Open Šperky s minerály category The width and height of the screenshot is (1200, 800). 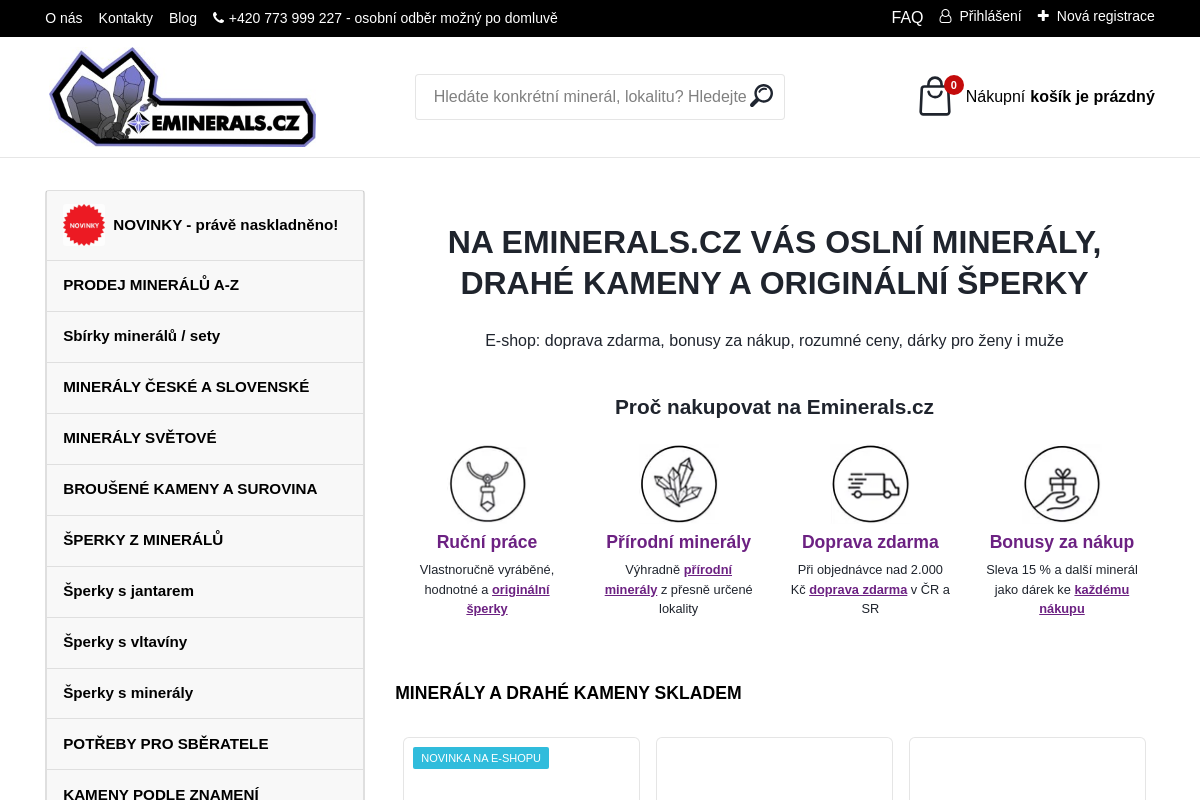(205, 693)
